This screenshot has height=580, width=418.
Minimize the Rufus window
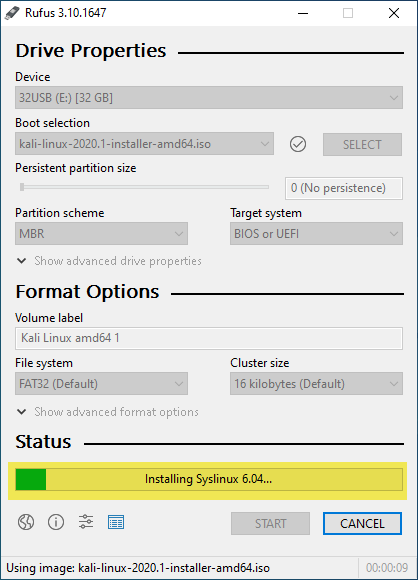(303, 13)
